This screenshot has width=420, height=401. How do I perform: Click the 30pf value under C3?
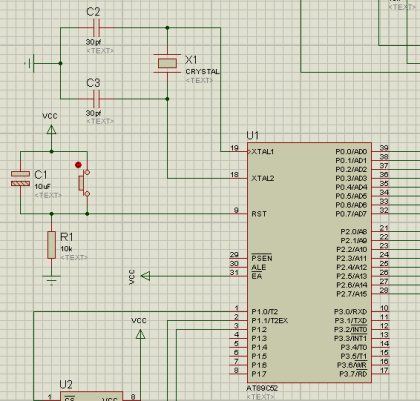click(93, 113)
